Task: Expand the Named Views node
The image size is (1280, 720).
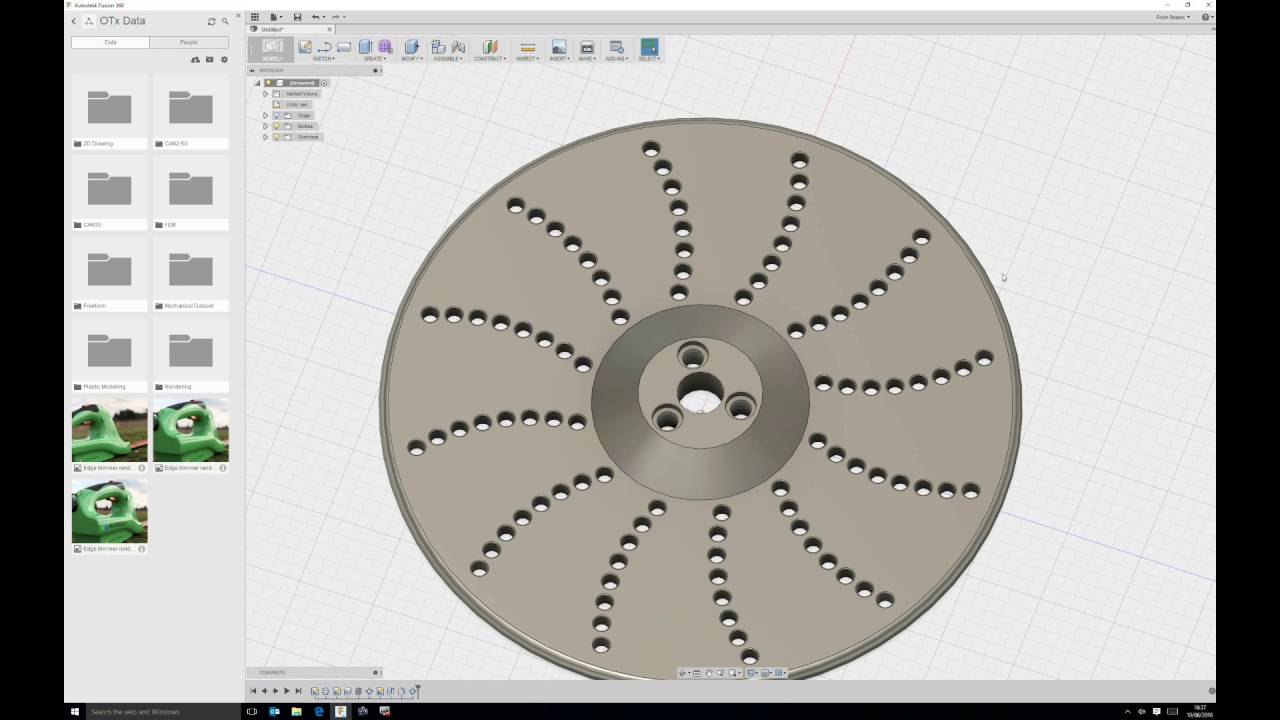Action: (266, 94)
